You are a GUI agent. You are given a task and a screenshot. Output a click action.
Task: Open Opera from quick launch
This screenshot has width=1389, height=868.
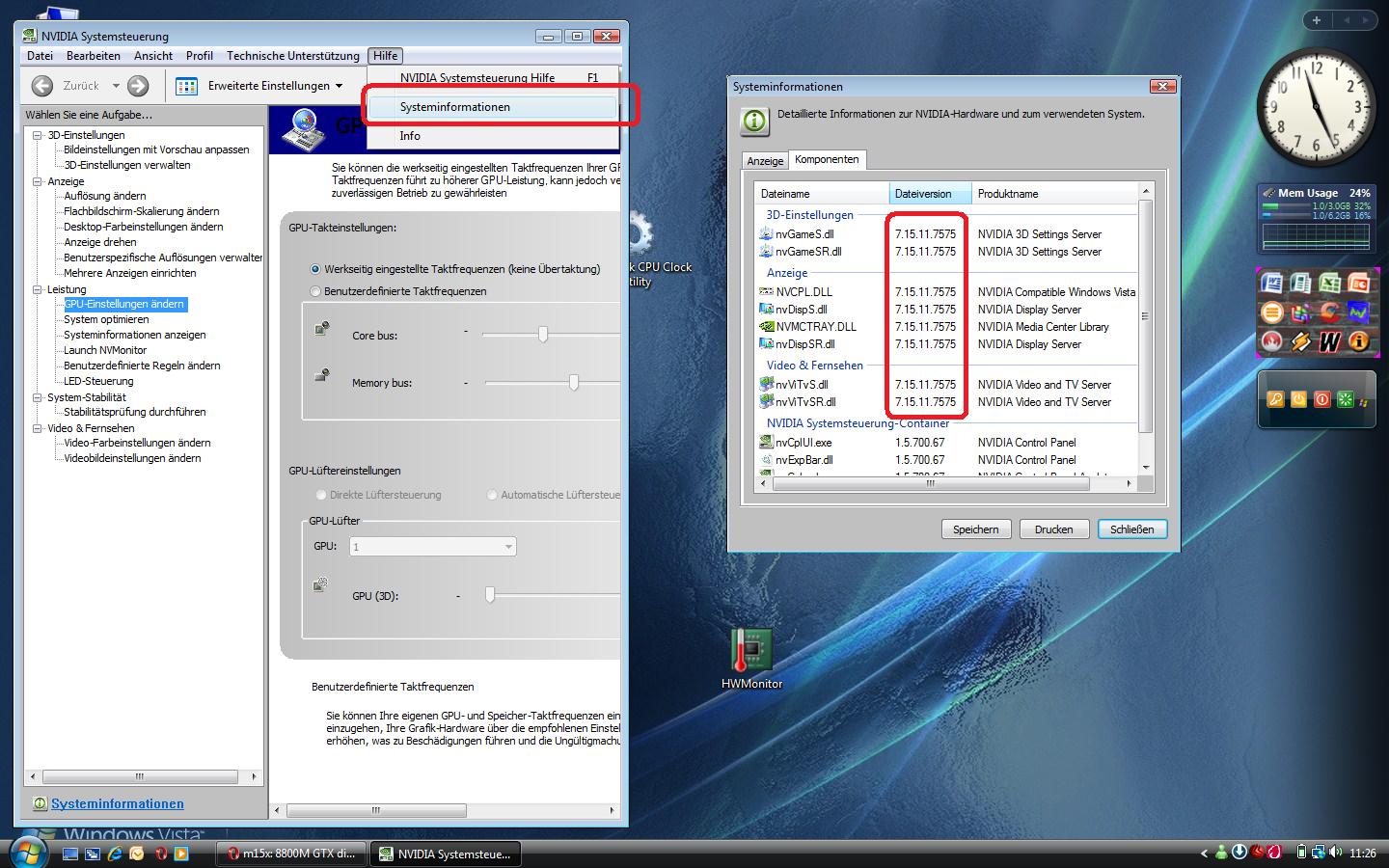(x=159, y=854)
